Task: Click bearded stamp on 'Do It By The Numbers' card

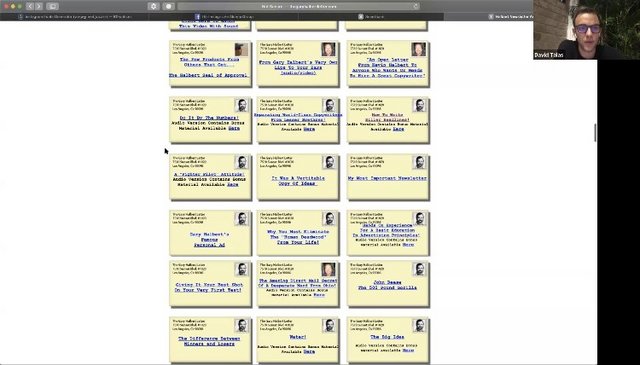Action: click(x=241, y=105)
